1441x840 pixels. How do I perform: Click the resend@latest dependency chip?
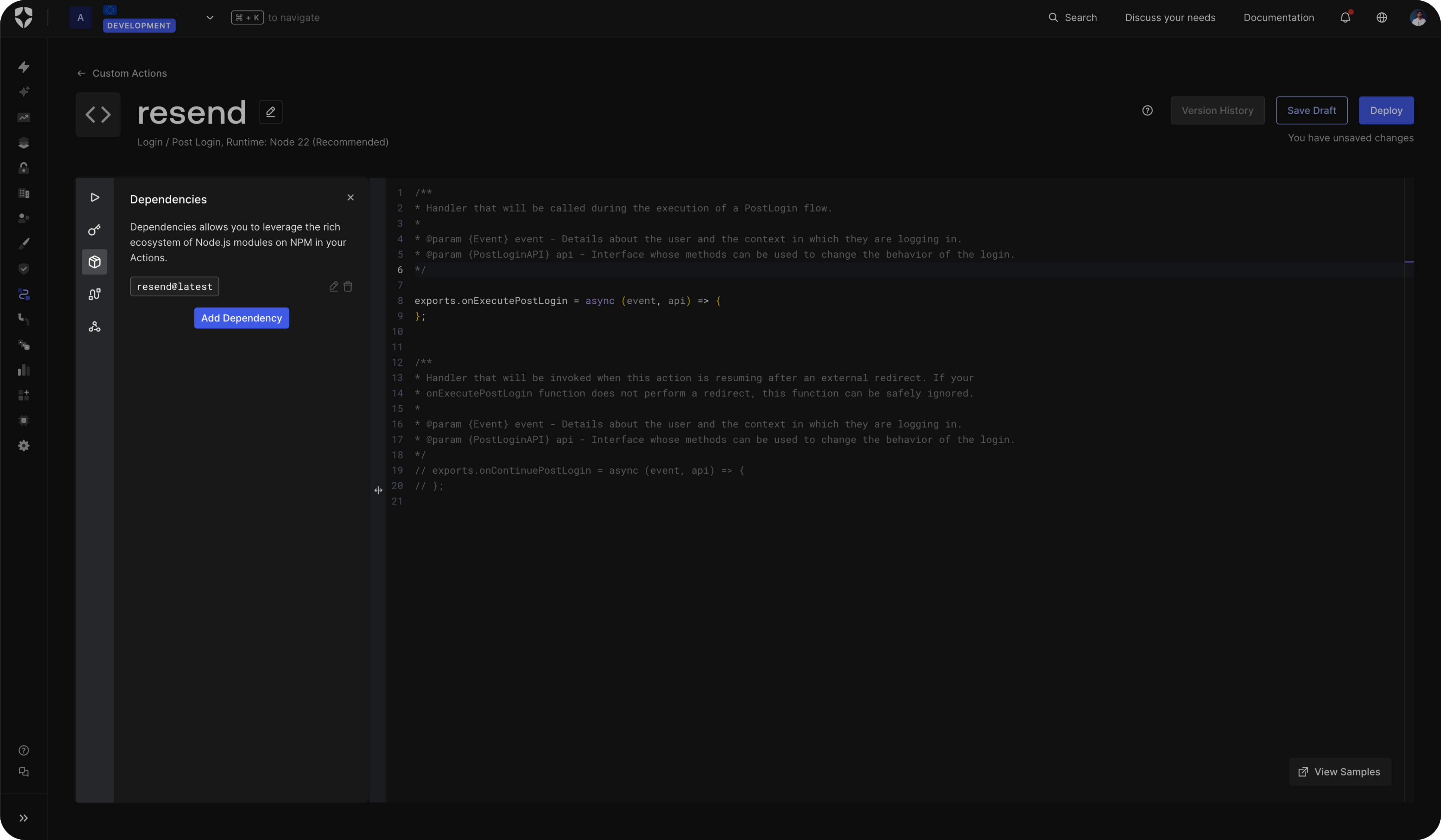[x=175, y=287]
